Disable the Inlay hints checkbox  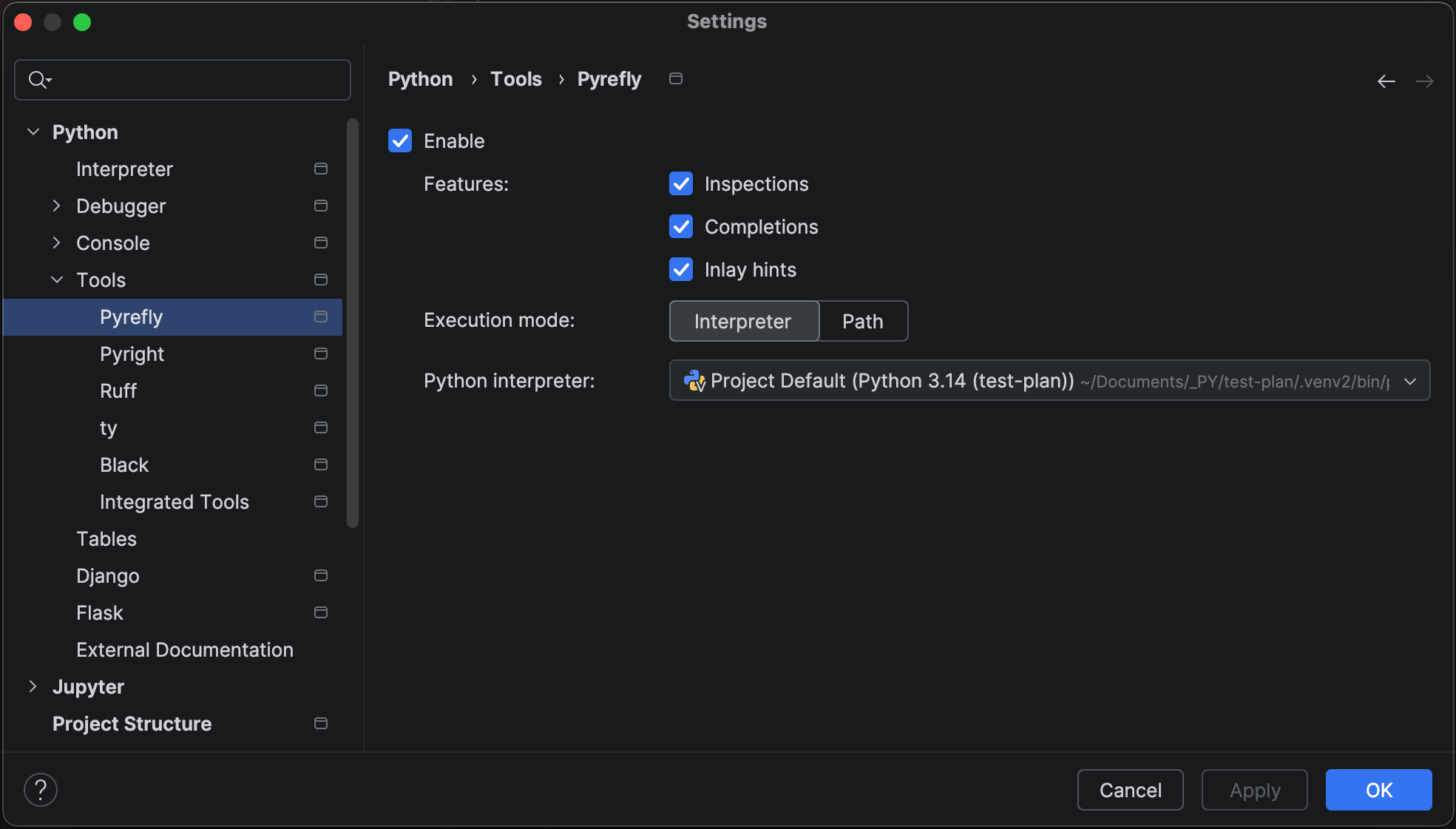(x=681, y=269)
